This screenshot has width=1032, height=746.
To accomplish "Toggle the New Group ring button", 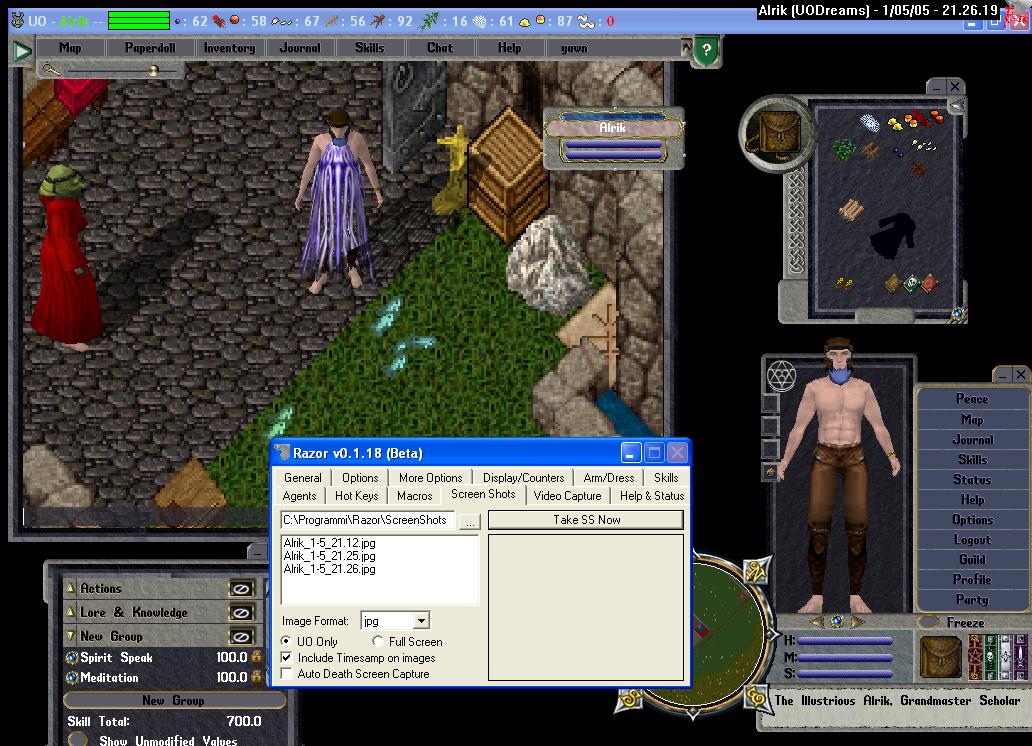I will click(x=241, y=637).
